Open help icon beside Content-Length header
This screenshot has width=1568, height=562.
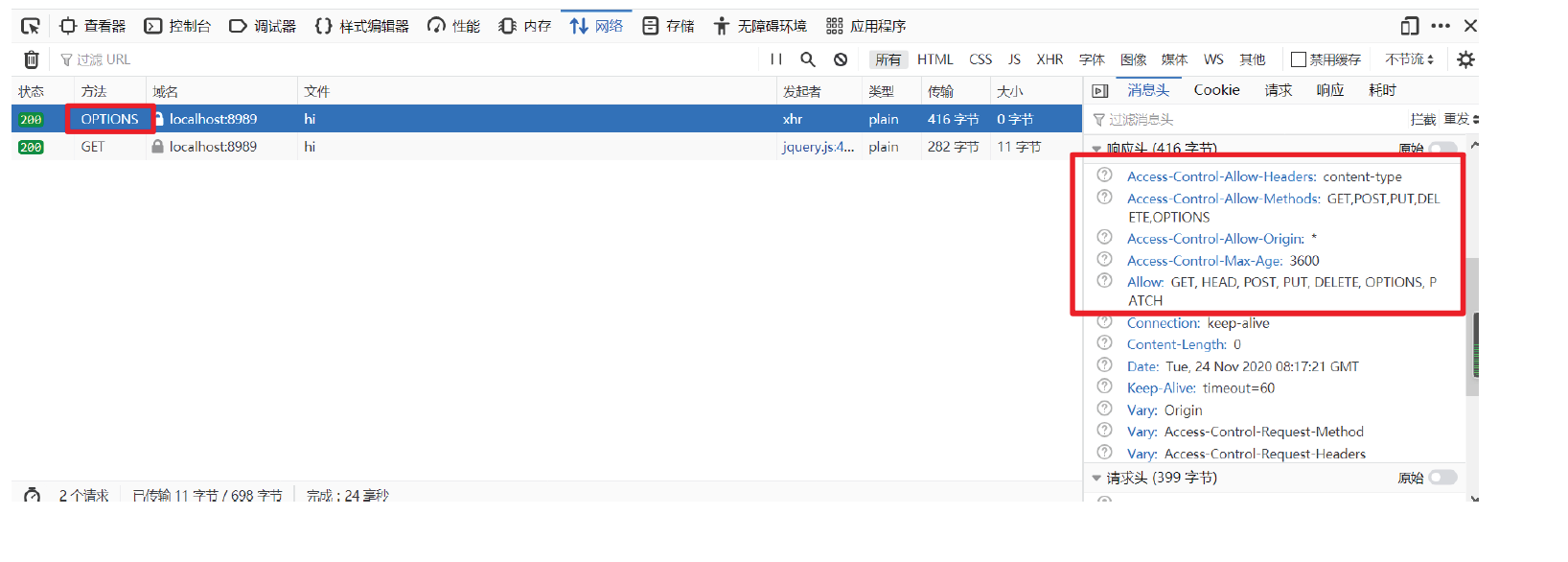(1105, 343)
